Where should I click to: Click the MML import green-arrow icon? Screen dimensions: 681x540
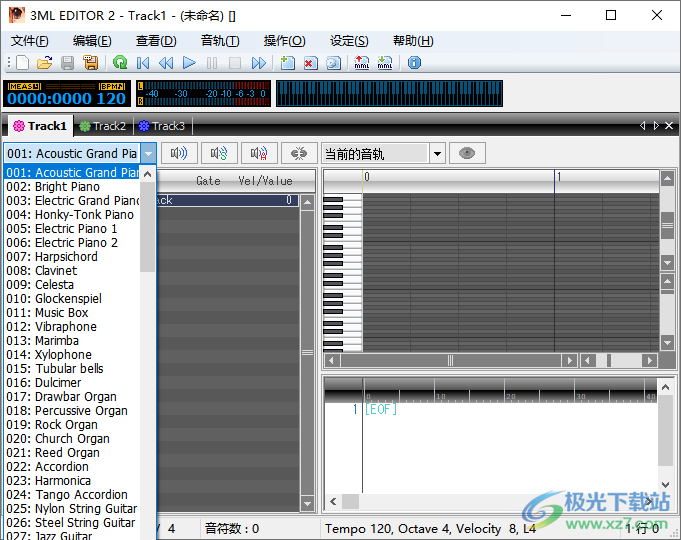(385, 63)
